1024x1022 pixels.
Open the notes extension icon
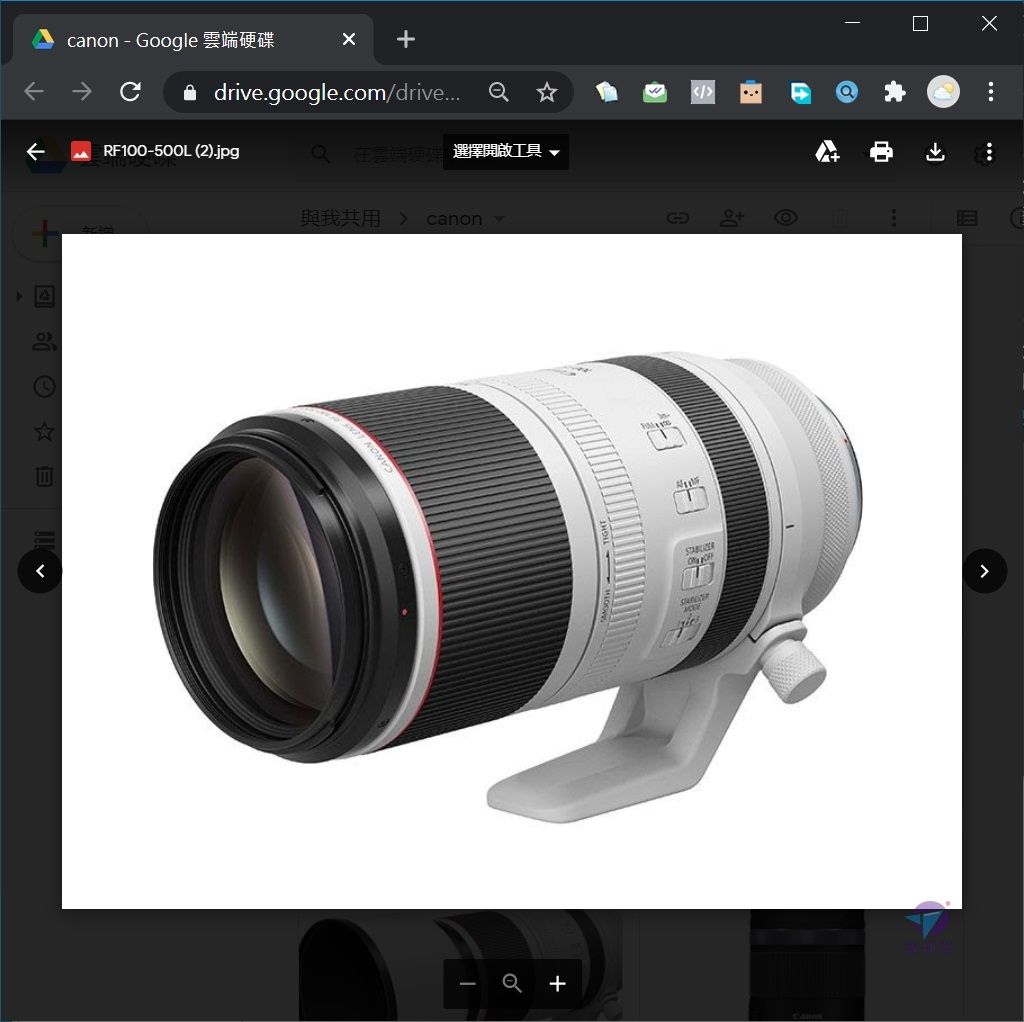(x=607, y=92)
